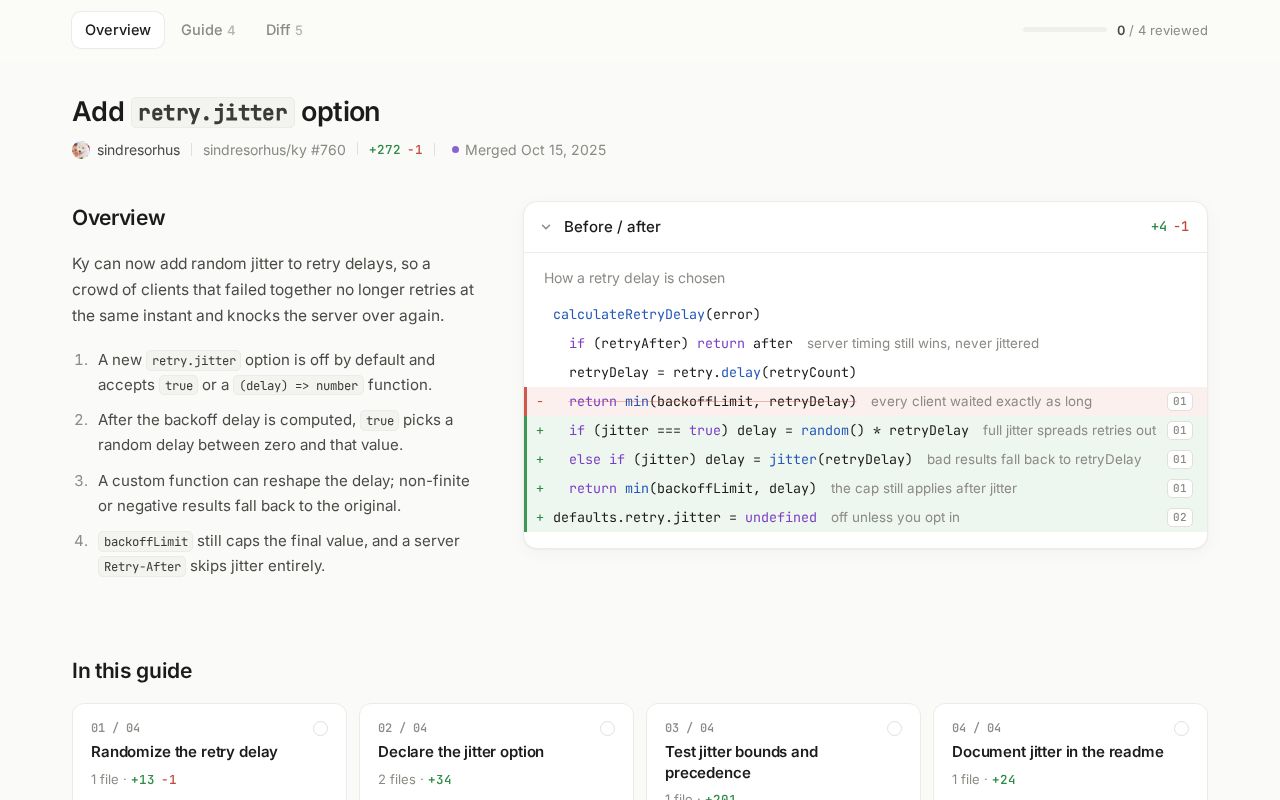Open the sindresorhus/ky #760 link
The width and height of the screenshot is (1280, 800).
pyautogui.click(x=274, y=150)
